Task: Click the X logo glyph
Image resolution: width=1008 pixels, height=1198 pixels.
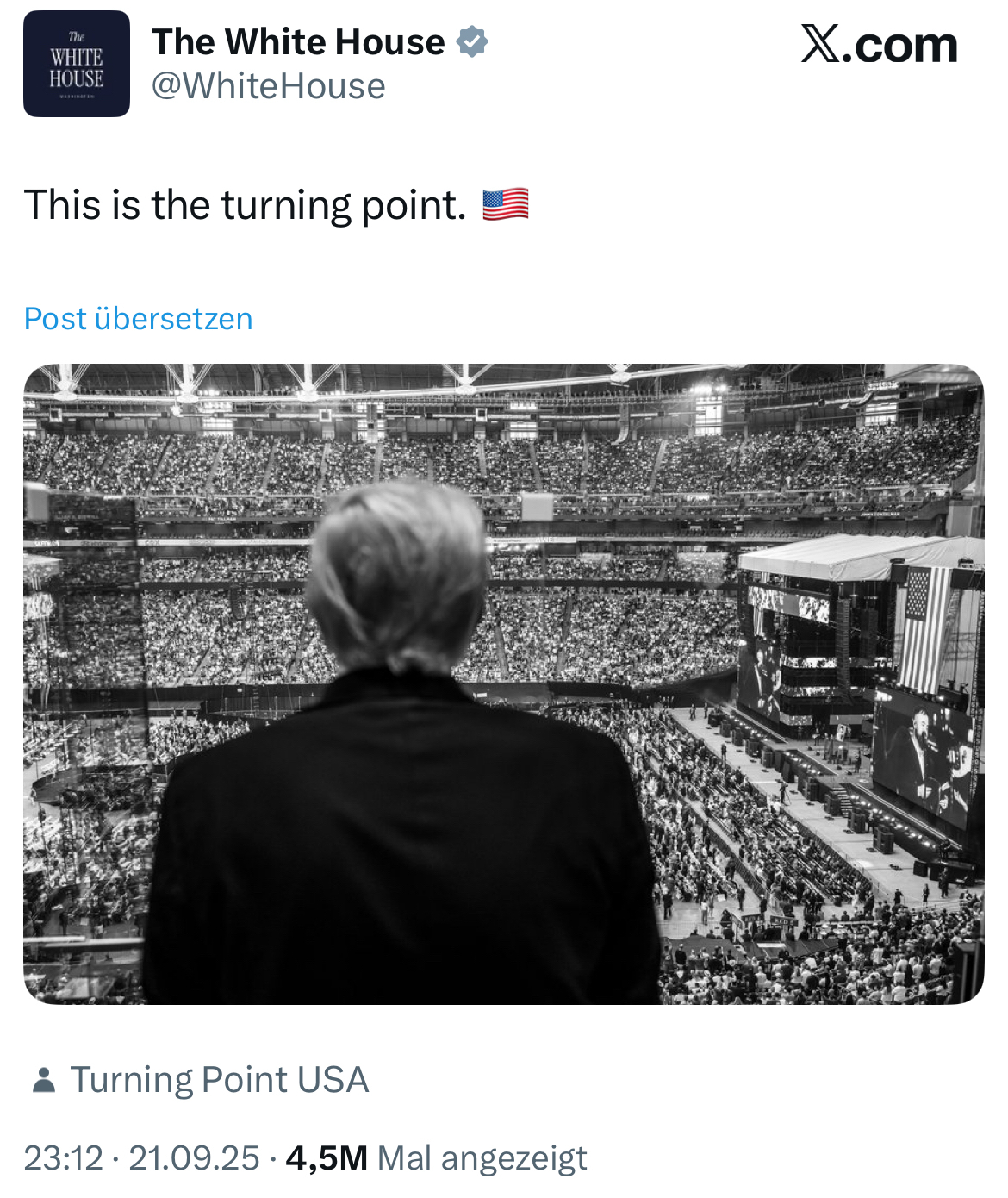Action: [x=820, y=44]
